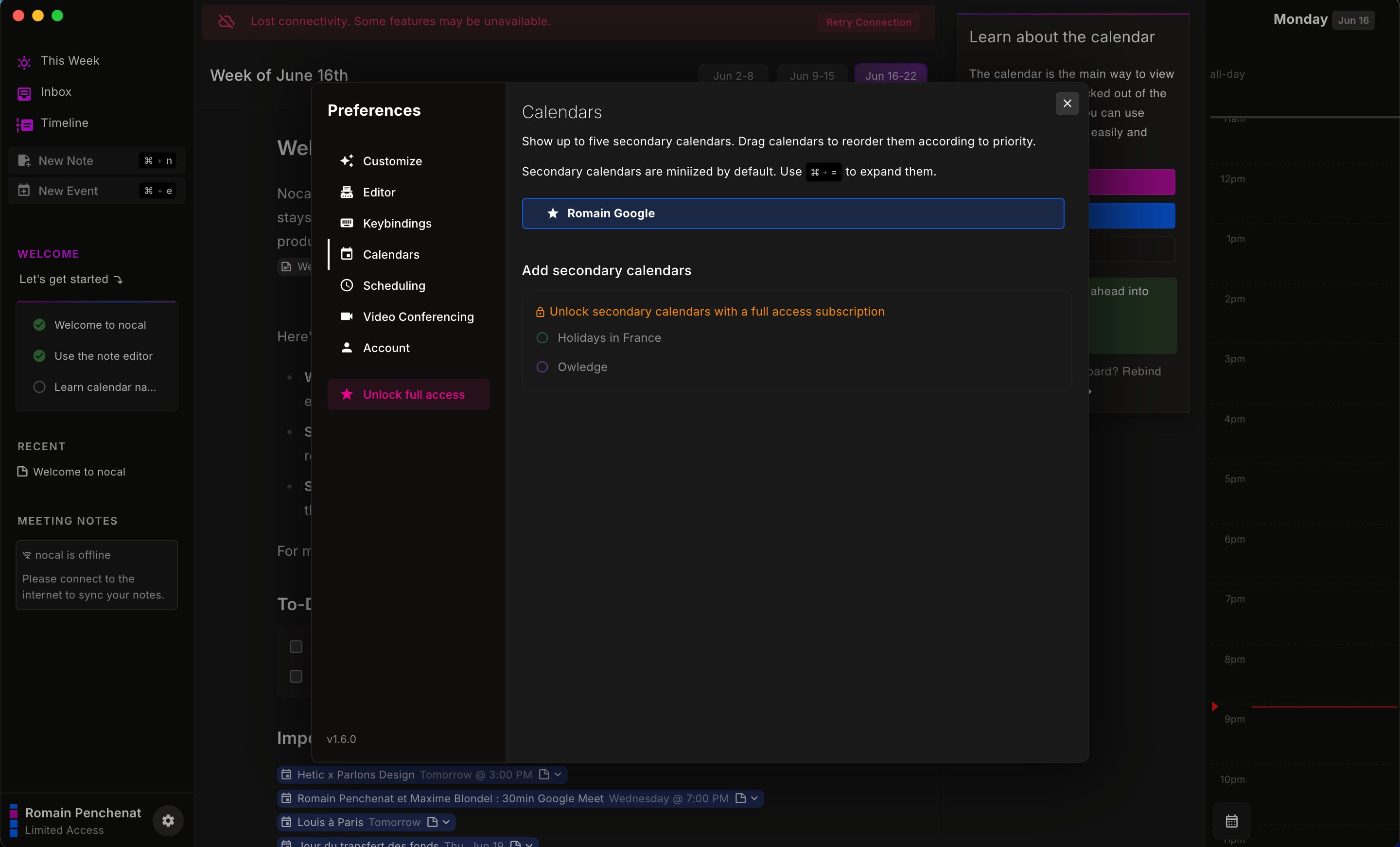Expand the Louis à Paris event chevron

point(447,822)
